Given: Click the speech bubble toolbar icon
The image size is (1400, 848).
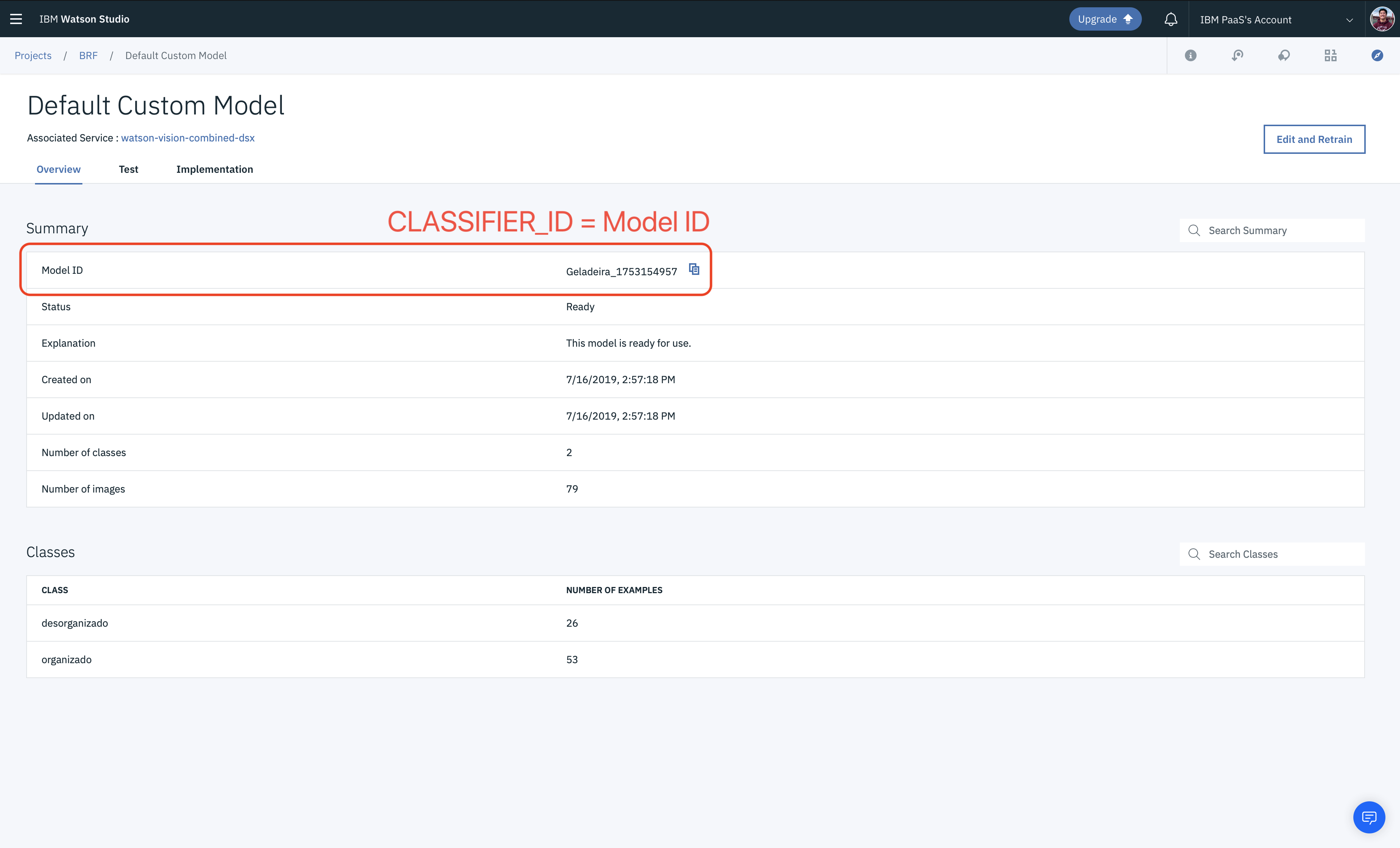Looking at the screenshot, I should pyautogui.click(x=1284, y=55).
